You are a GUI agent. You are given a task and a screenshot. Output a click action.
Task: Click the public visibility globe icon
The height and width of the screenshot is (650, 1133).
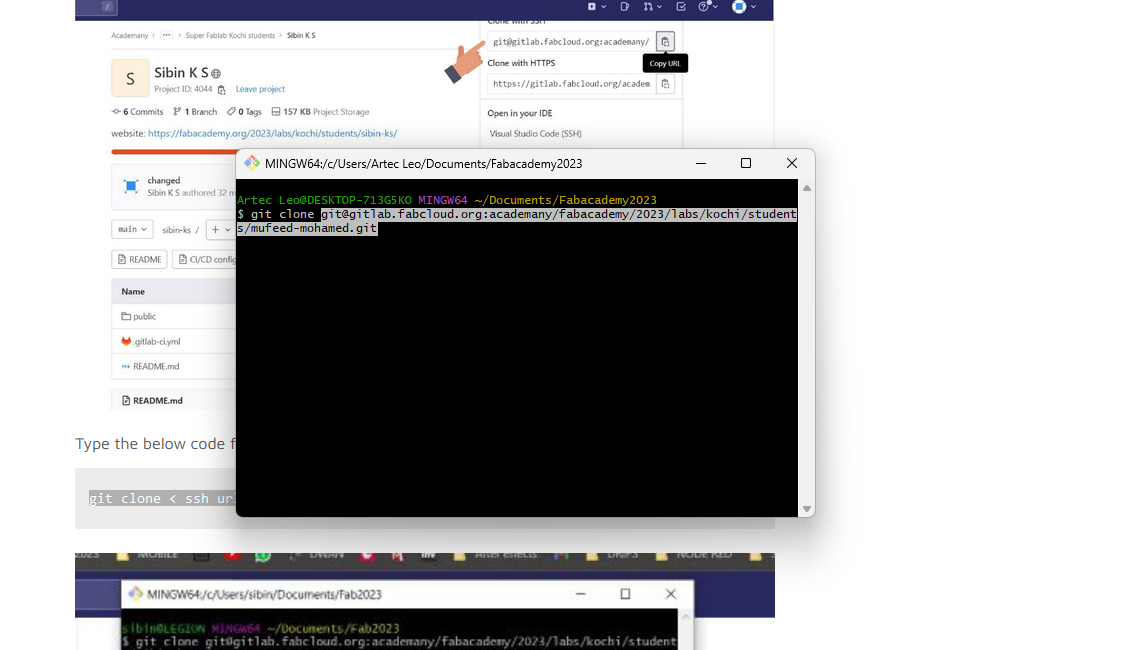tap(216, 74)
